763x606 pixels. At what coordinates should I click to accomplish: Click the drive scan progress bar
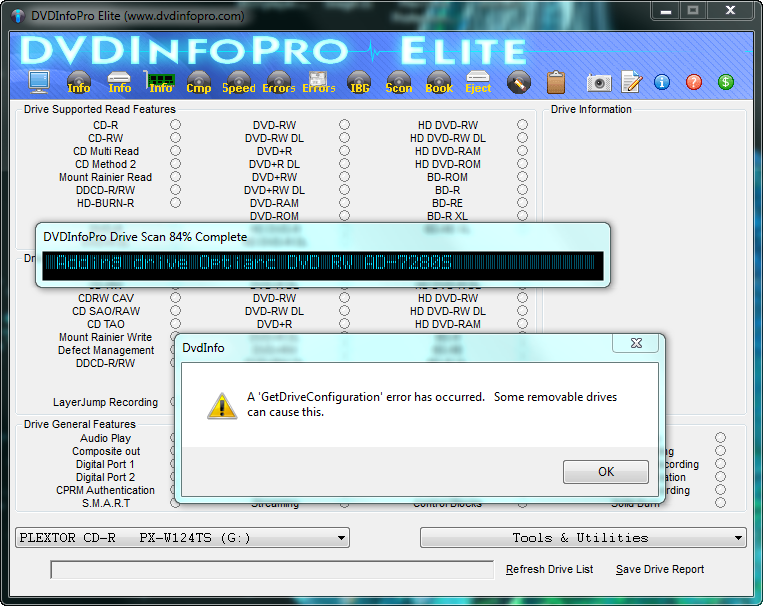[x=323, y=266]
